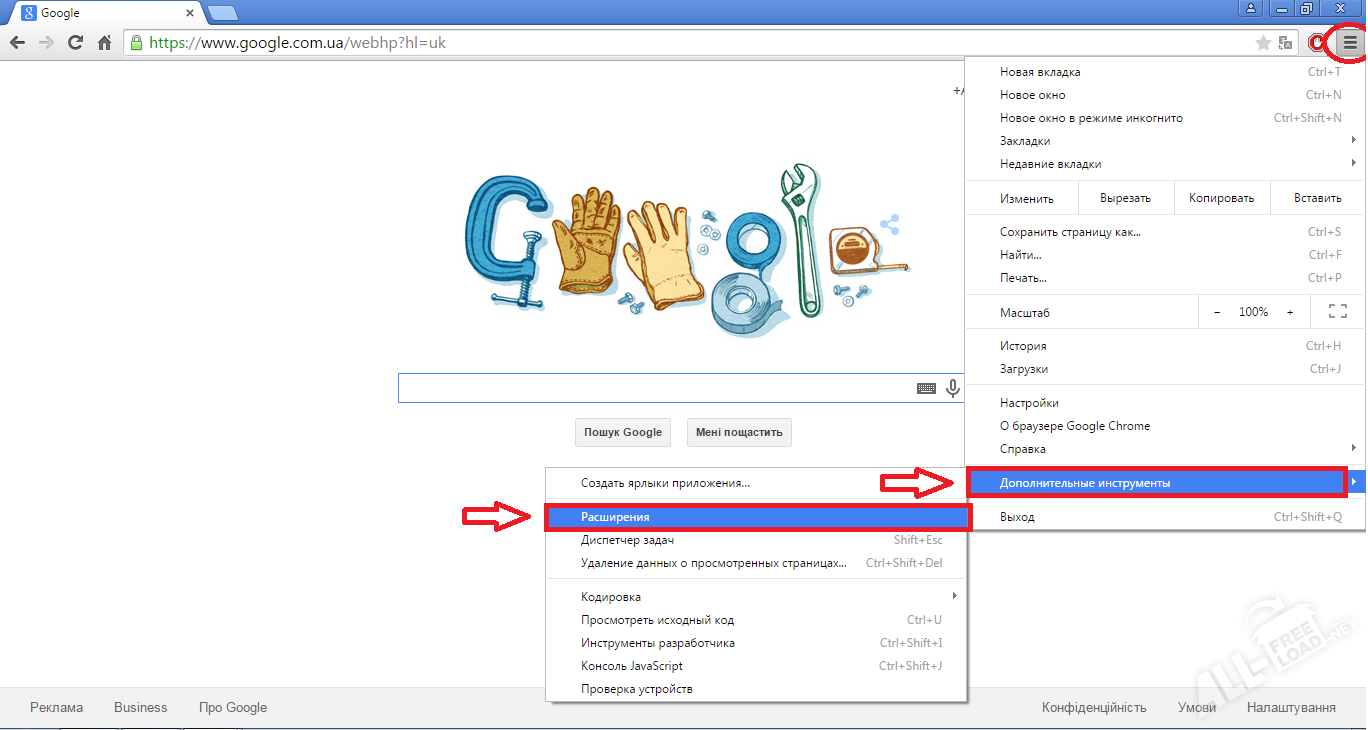Bookmark this page with the star icon

click(1263, 43)
